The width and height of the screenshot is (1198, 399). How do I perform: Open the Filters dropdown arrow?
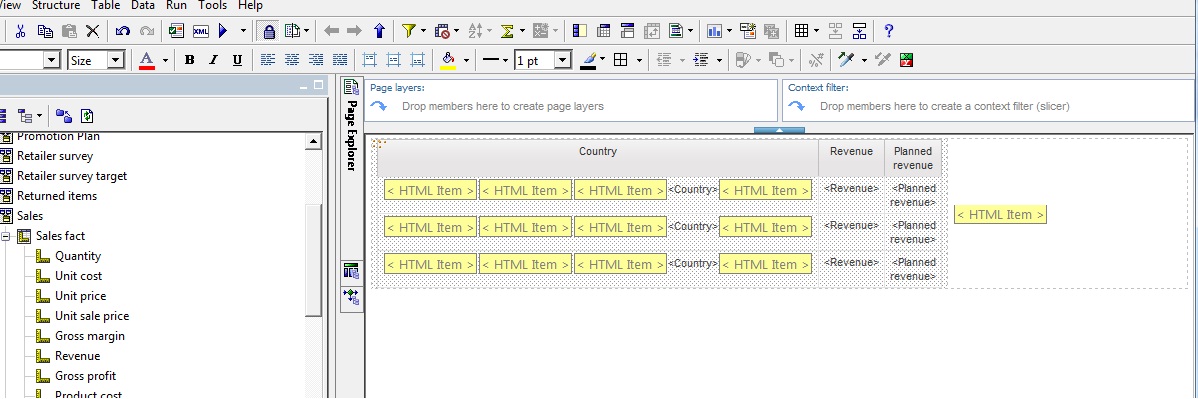pos(423,31)
